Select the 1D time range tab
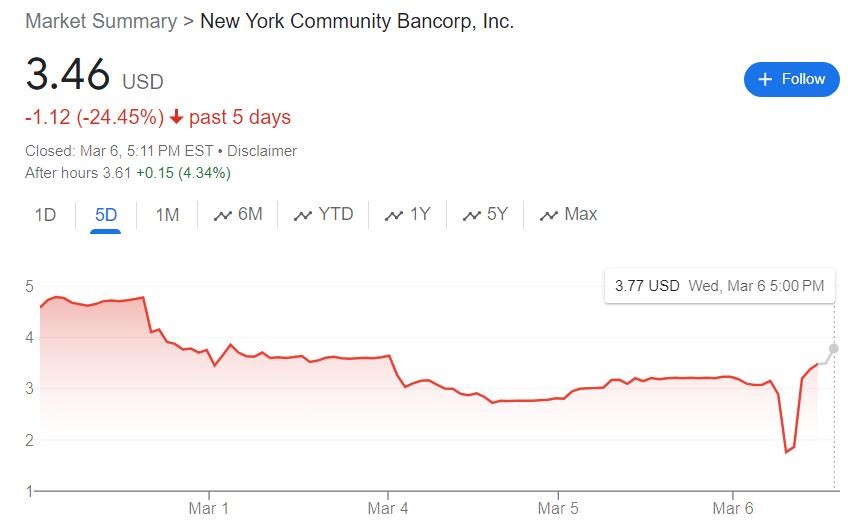The height and width of the screenshot is (532, 852). pos(45,214)
